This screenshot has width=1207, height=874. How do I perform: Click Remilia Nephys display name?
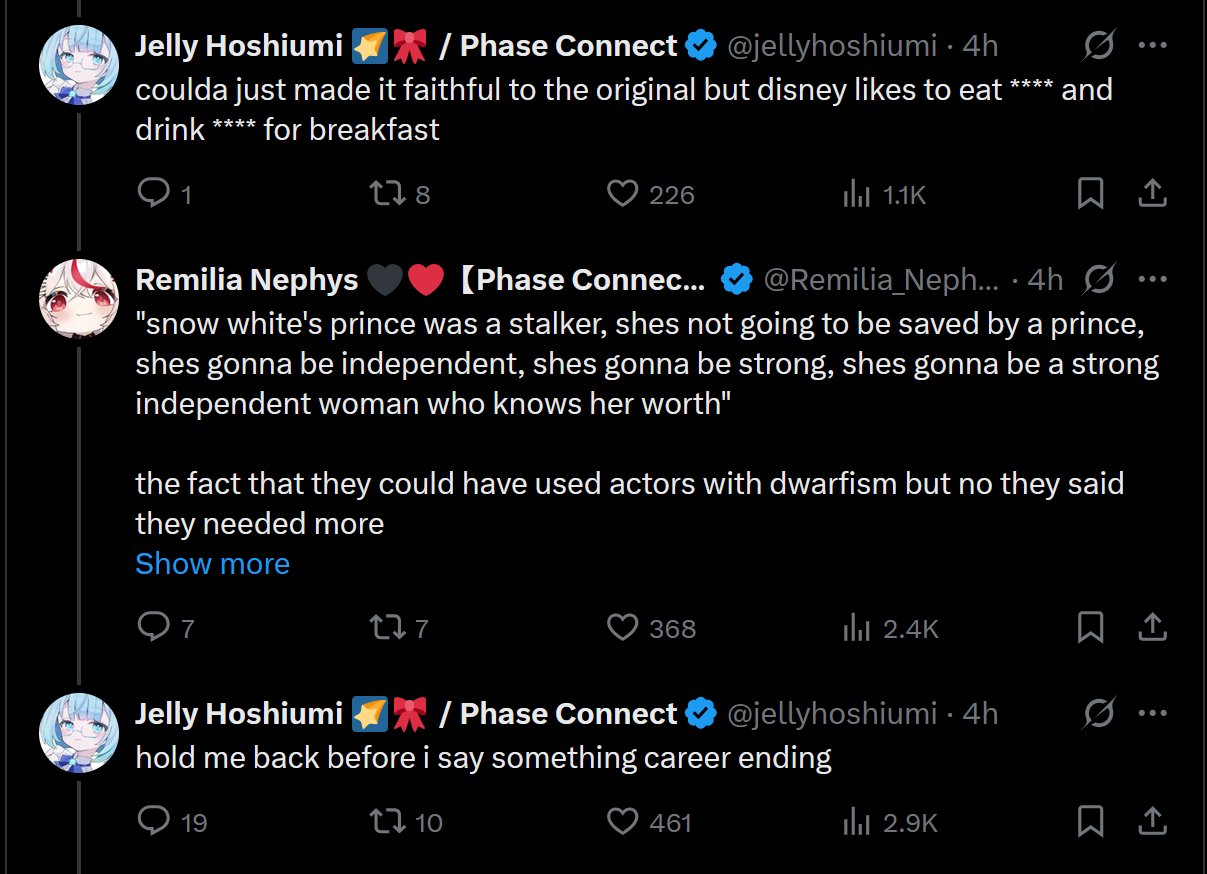[x=246, y=281]
